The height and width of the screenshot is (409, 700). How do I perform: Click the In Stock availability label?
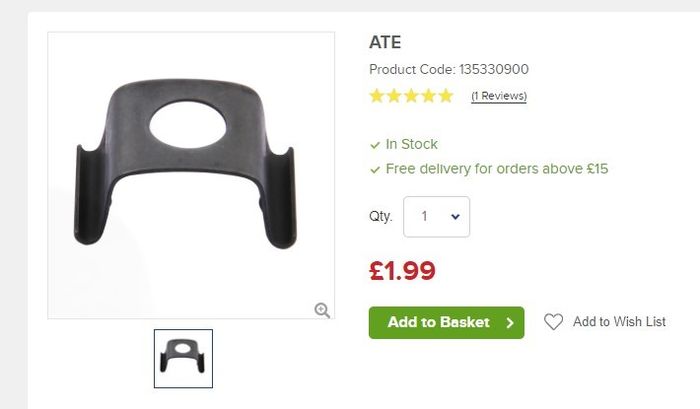412,144
